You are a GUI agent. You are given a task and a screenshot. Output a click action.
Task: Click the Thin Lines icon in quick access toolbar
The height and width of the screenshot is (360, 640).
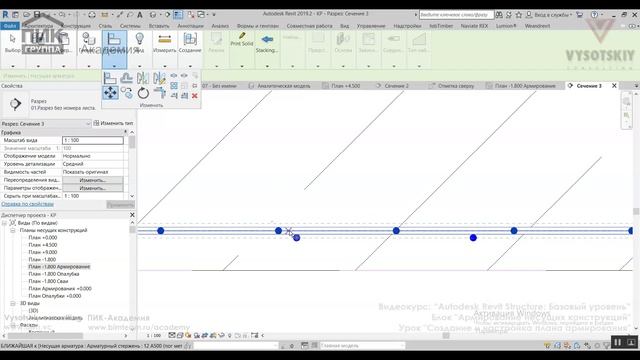(178, 15)
